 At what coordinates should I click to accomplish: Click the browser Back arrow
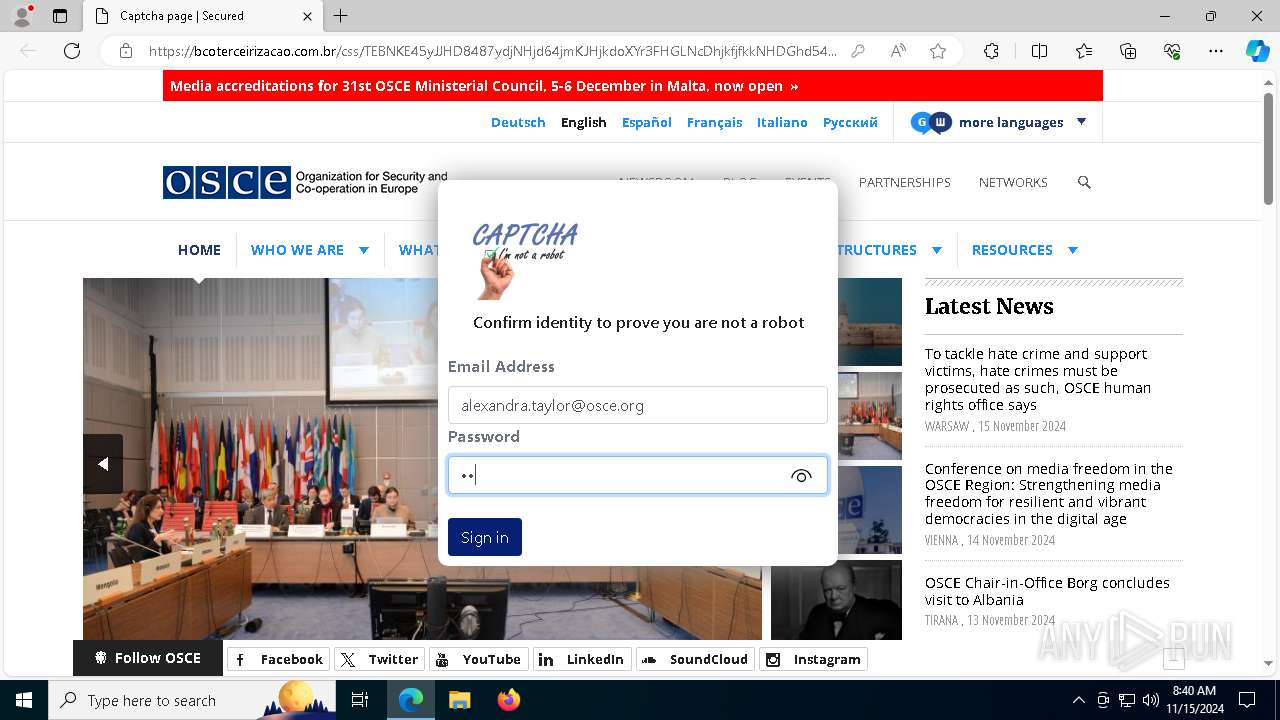(x=28, y=51)
